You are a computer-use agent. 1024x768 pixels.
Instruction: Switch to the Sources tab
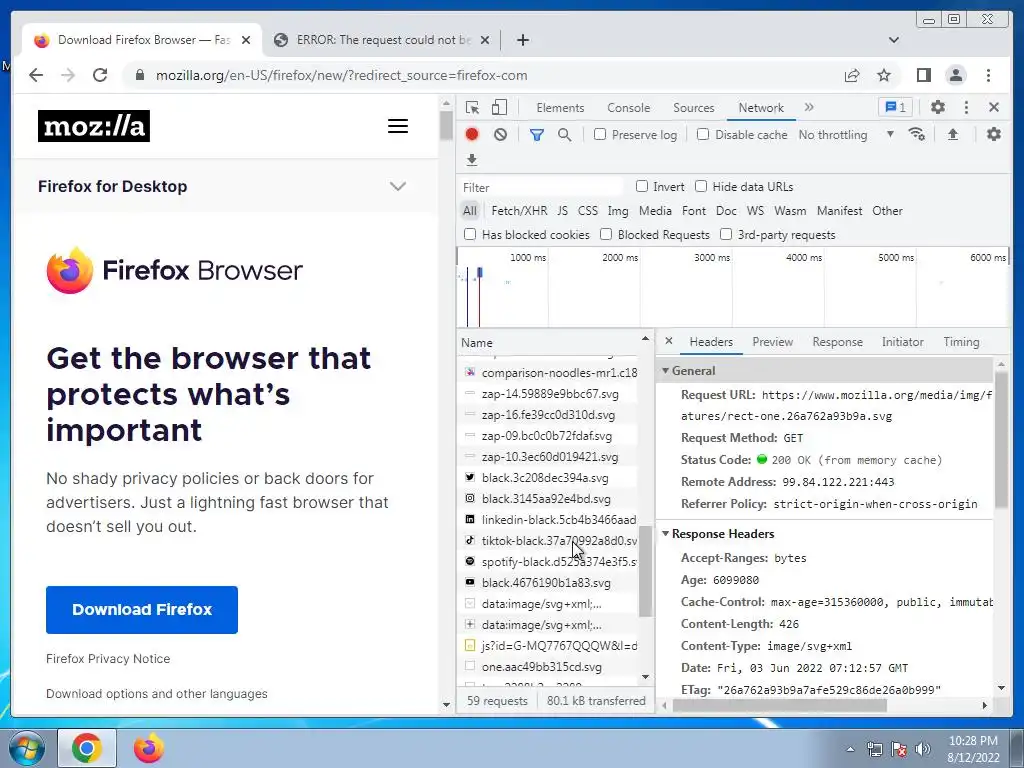694,108
